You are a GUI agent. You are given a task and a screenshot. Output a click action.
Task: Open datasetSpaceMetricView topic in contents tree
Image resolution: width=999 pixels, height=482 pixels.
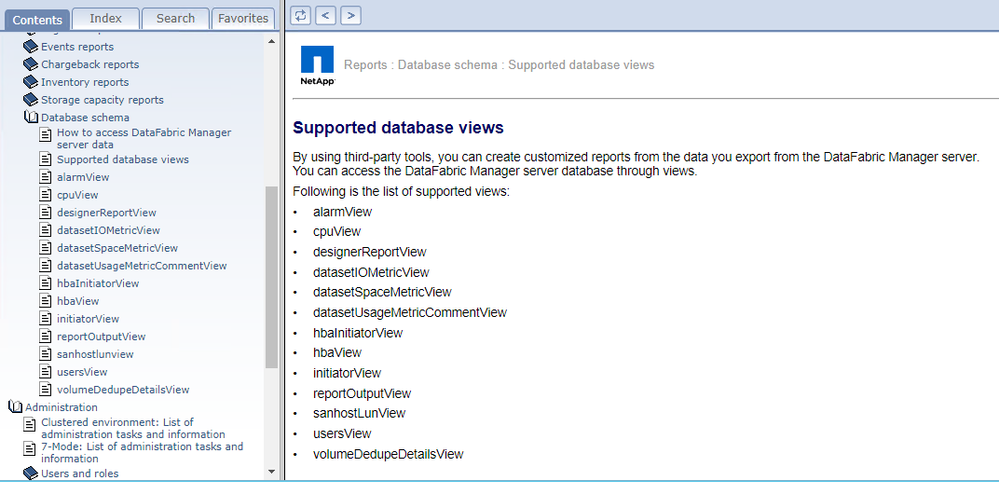click(117, 248)
